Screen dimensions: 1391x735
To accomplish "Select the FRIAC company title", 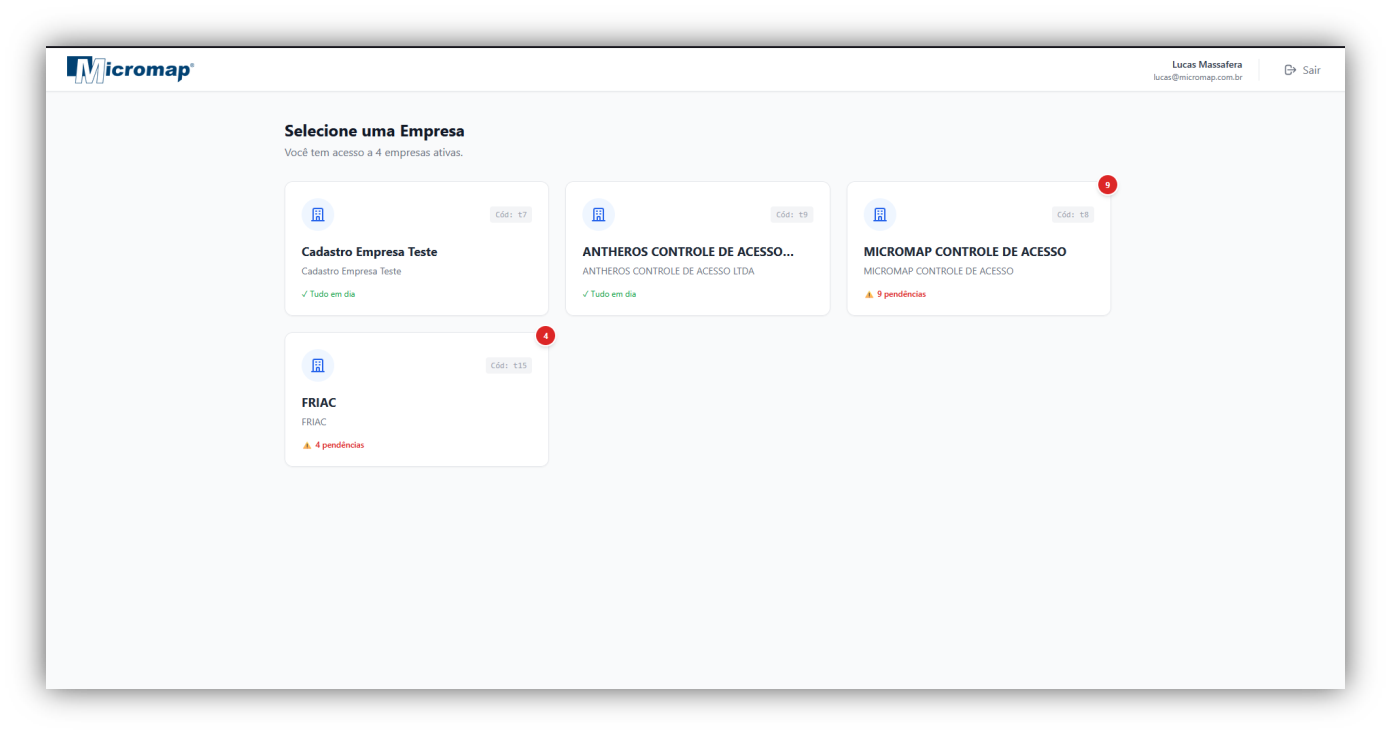I will pyautogui.click(x=319, y=403).
